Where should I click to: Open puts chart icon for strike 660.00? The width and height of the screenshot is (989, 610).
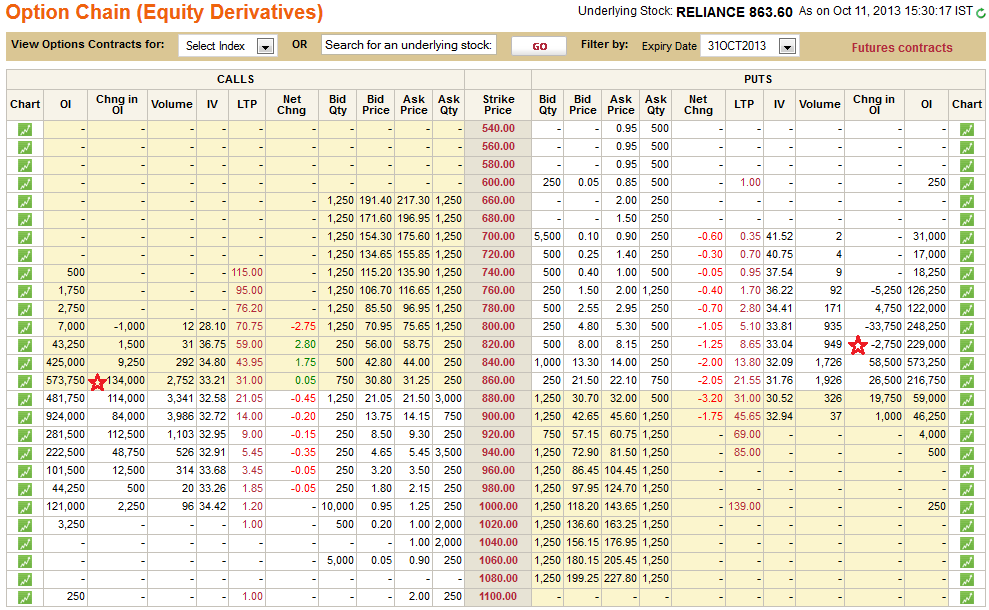tap(966, 201)
